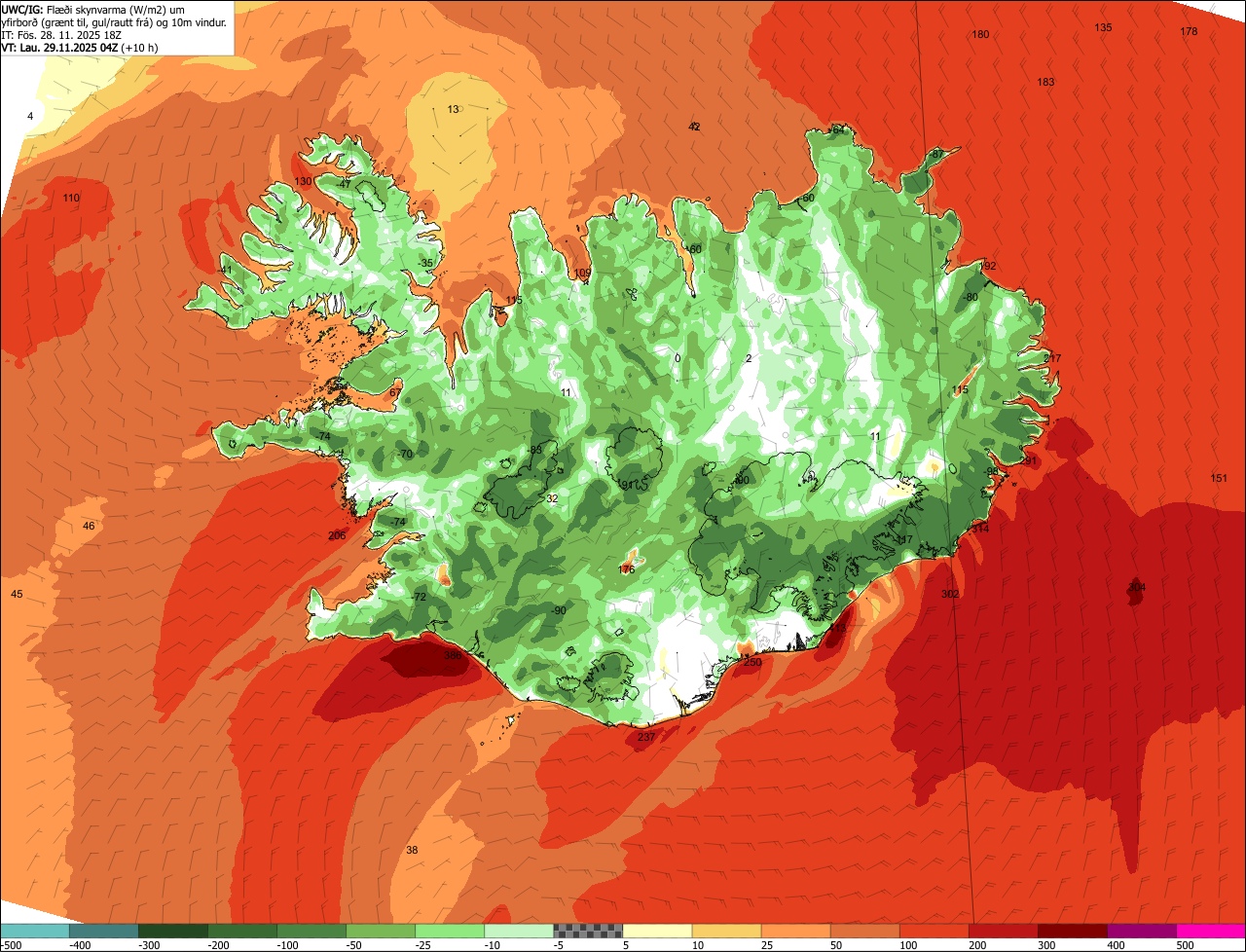Click the map value '302' southeast of Iceland
1246x952 pixels.
950,594
